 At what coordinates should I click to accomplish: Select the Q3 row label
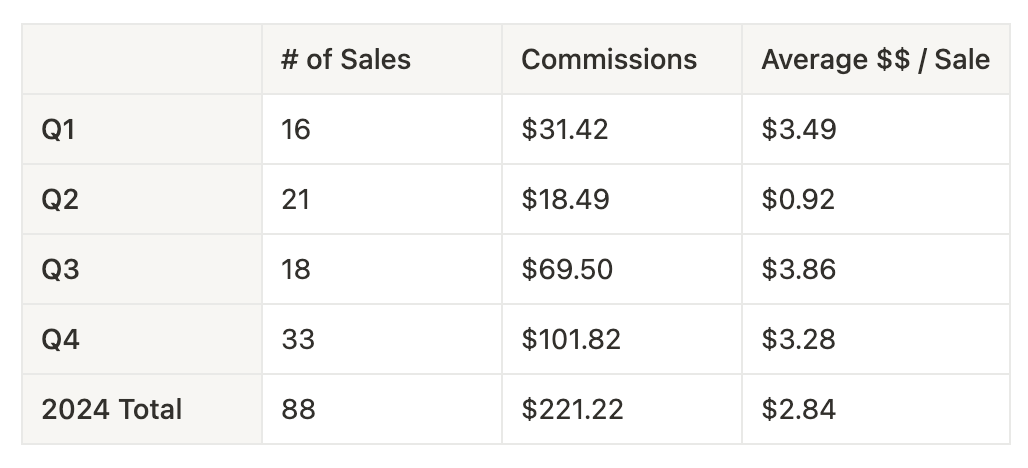coord(60,270)
